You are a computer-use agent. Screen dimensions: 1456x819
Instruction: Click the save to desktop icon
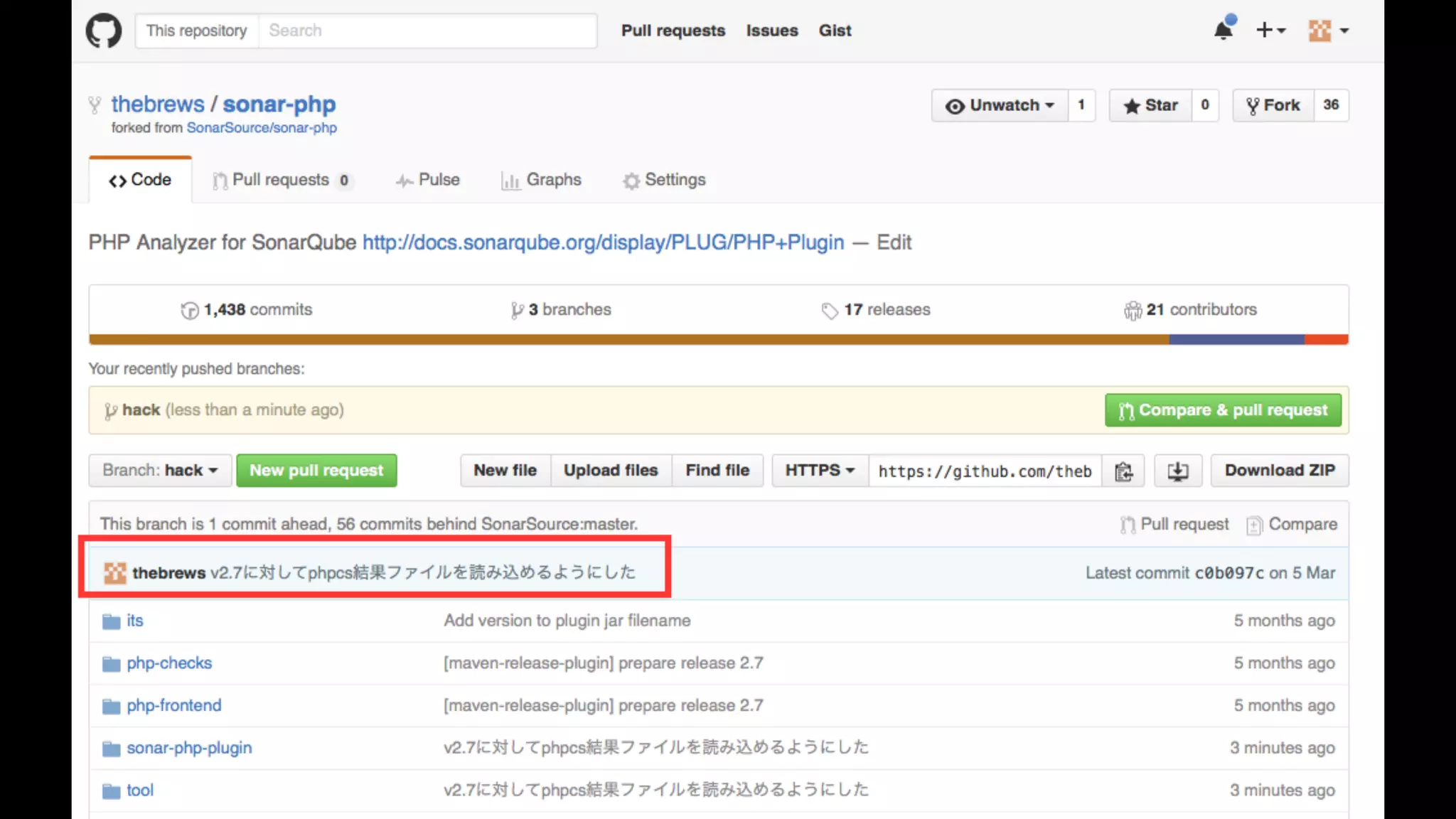(1178, 471)
